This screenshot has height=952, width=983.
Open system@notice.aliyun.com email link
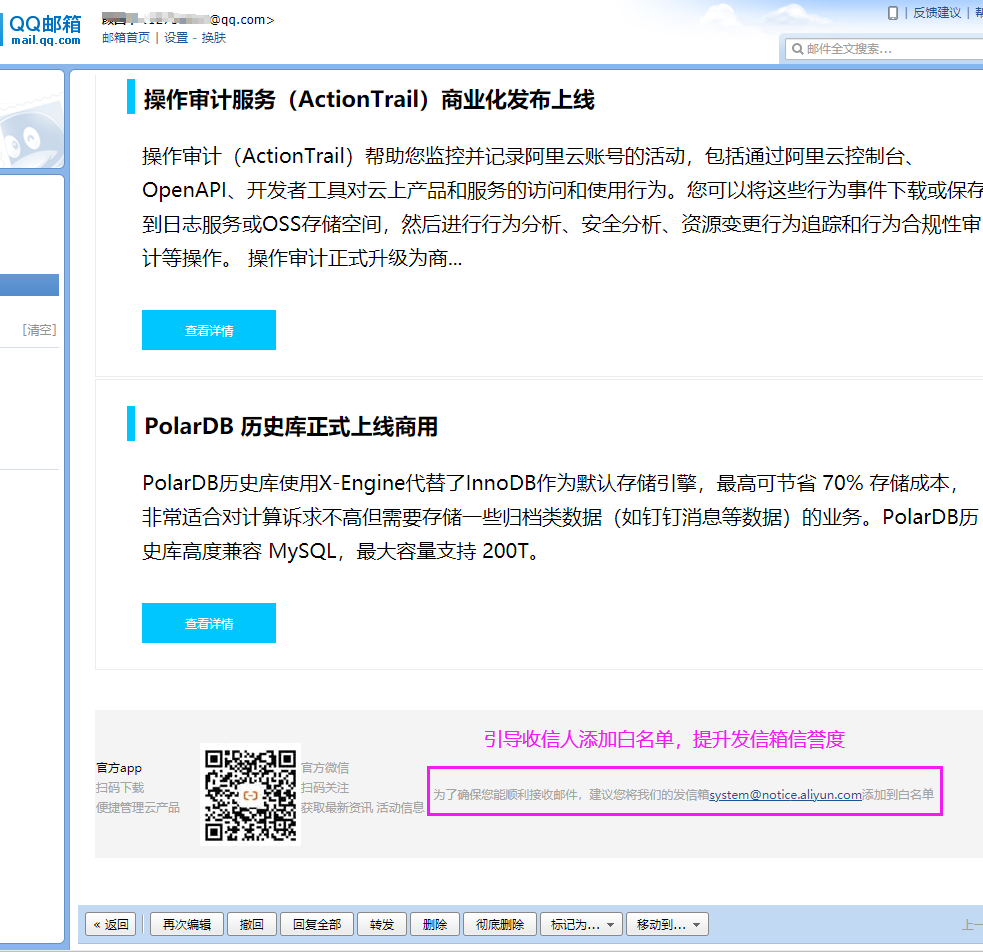(x=786, y=795)
